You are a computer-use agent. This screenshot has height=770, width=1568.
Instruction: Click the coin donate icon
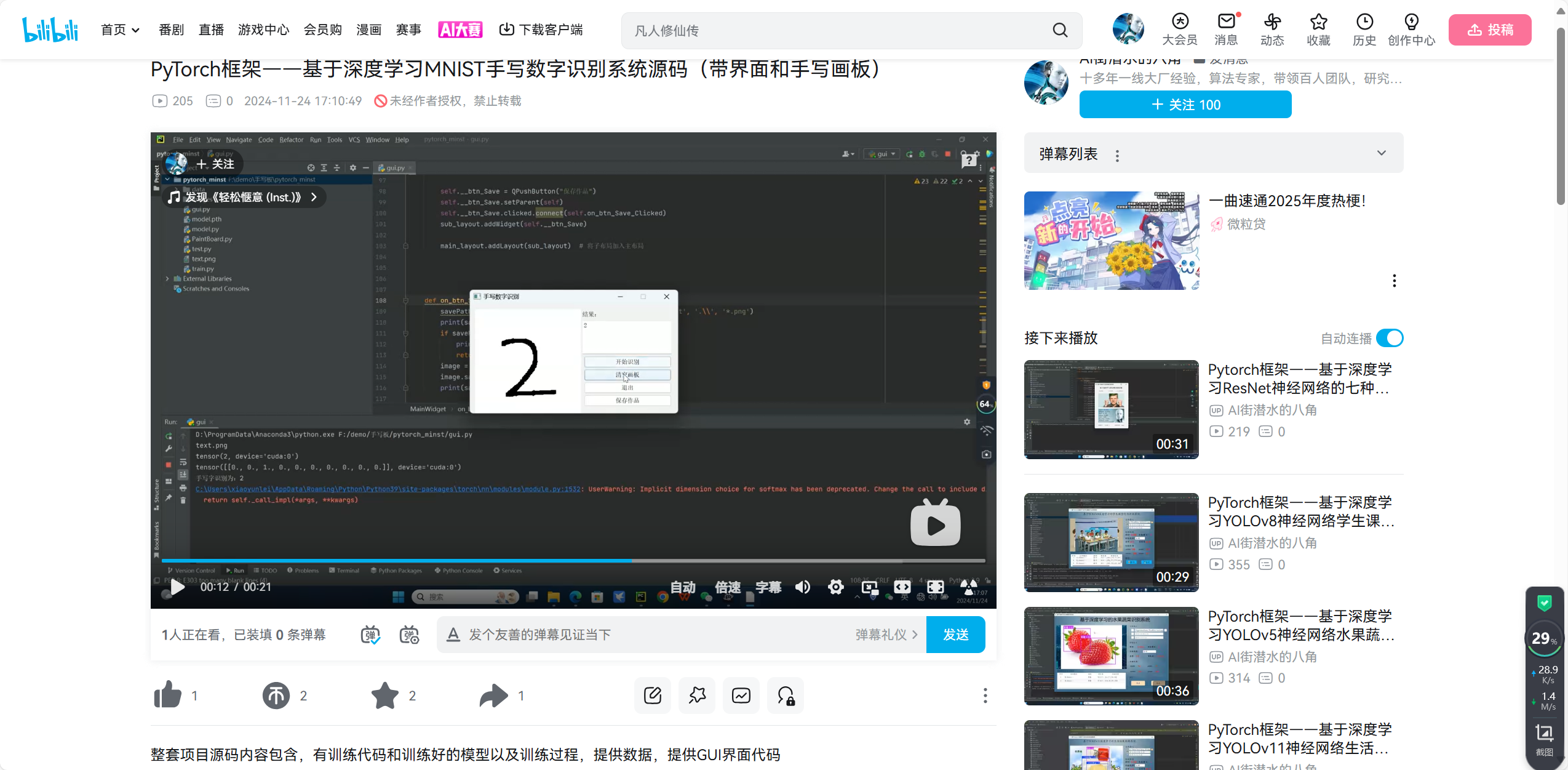pos(276,696)
